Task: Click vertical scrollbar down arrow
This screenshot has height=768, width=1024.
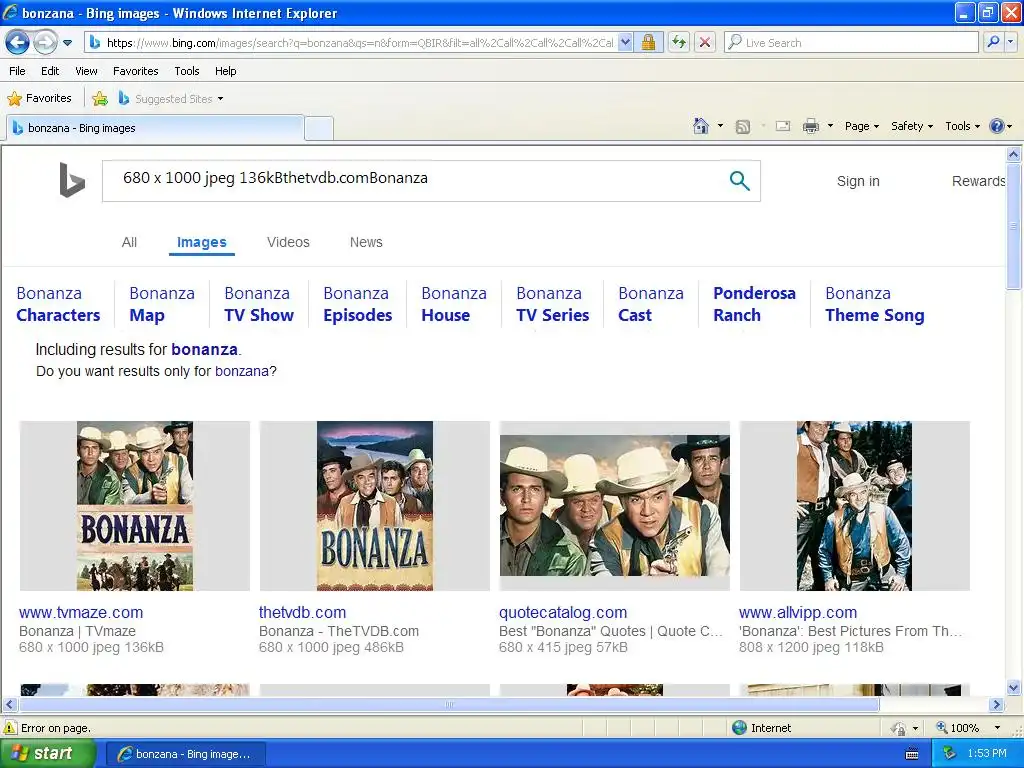Action: click(1014, 687)
